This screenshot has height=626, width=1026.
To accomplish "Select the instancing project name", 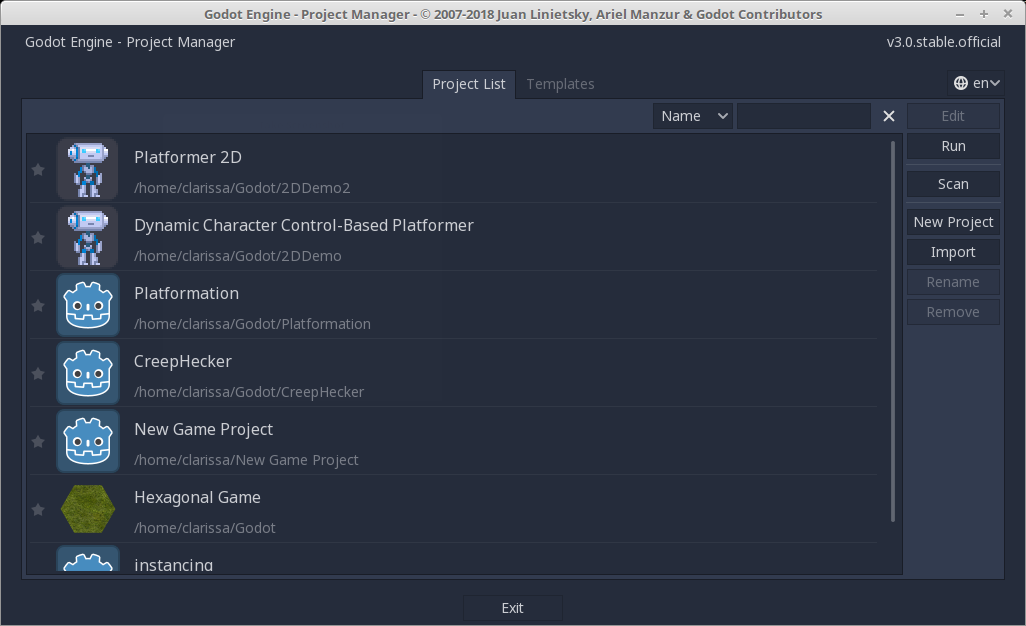I will (x=173, y=565).
